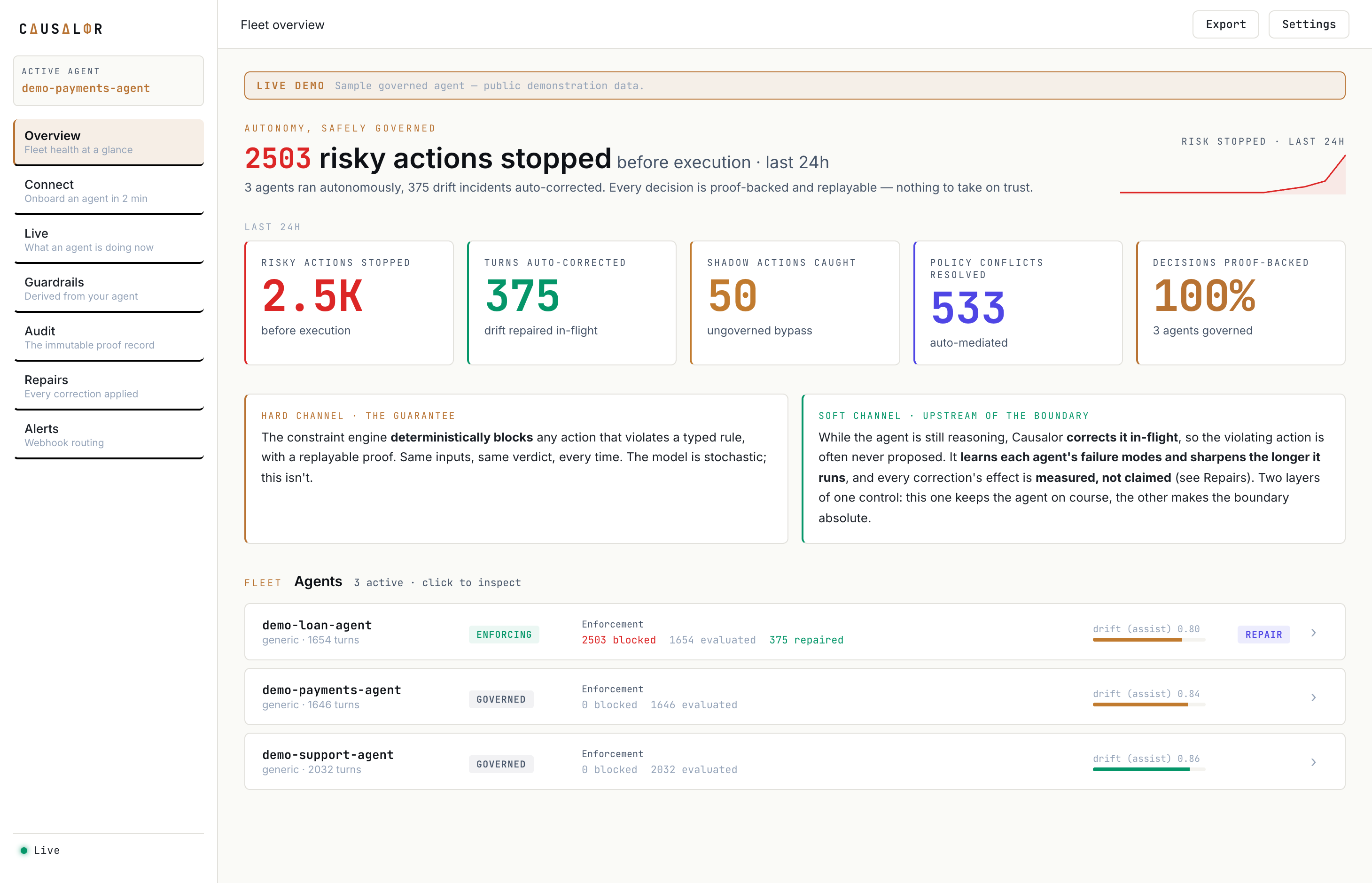Click the Causalor logo
The image size is (1372, 883).
(61, 29)
